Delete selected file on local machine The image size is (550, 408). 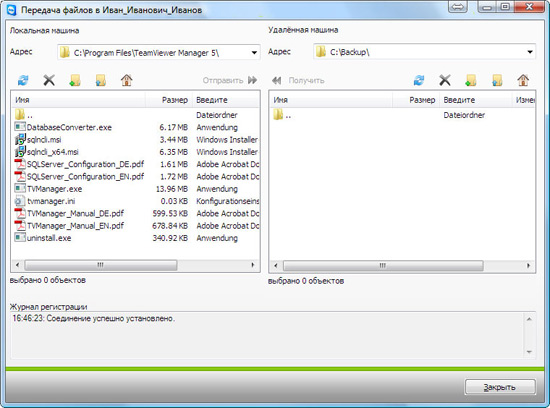tap(49, 80)
